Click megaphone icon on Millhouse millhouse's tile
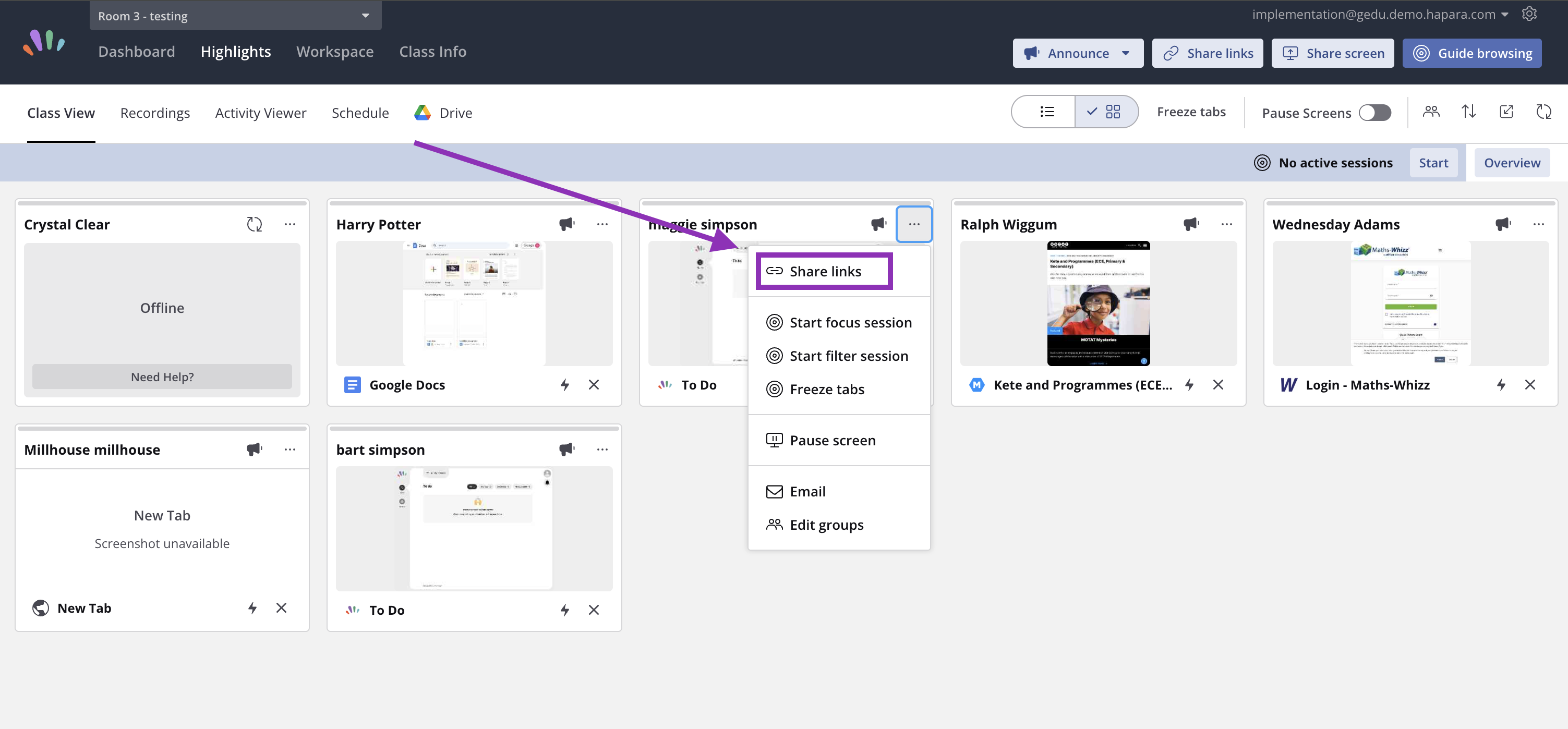Screen dimensions: 1568x729 pos(255,449)
